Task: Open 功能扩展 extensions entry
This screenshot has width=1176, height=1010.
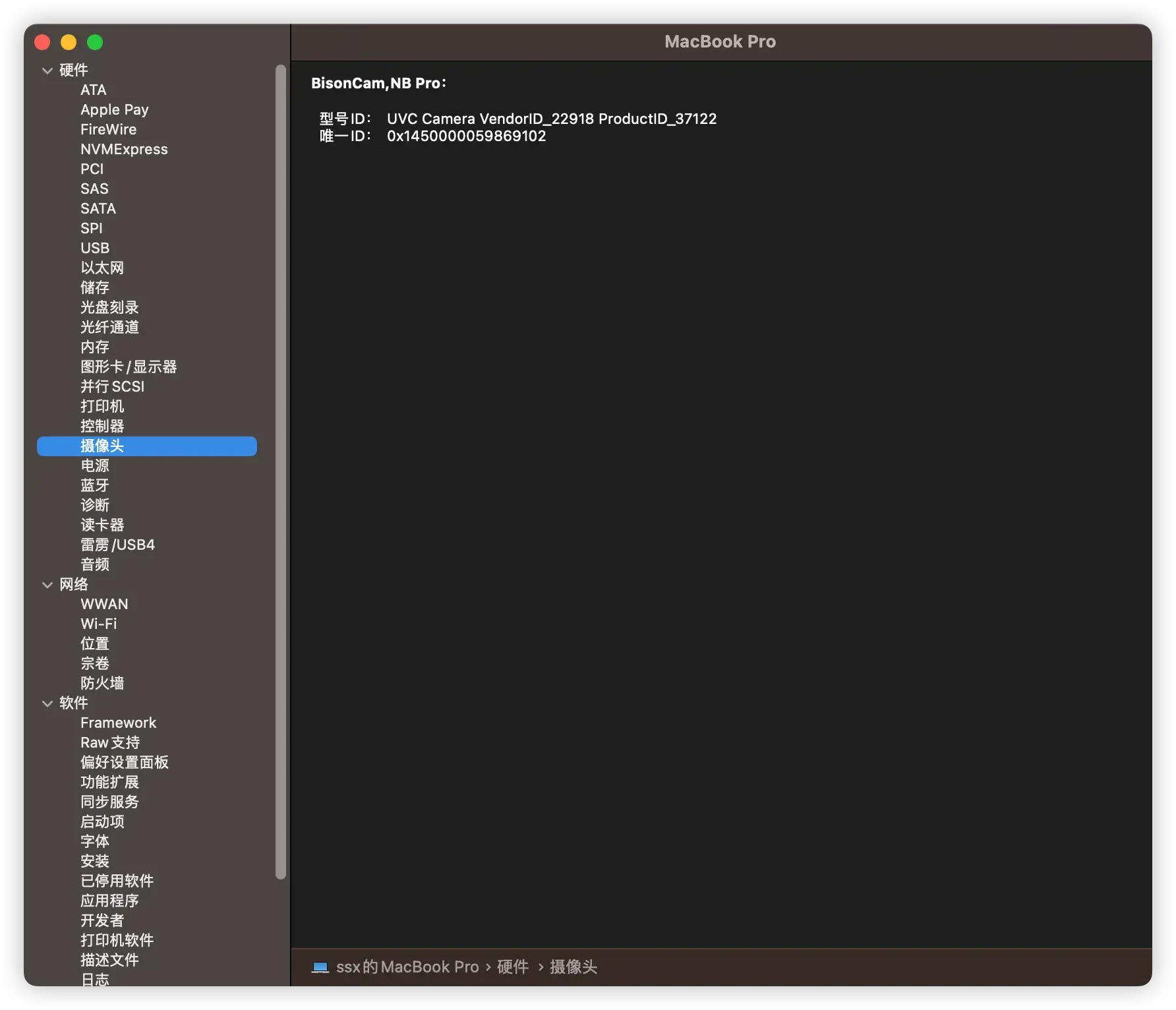Action: 109,782
